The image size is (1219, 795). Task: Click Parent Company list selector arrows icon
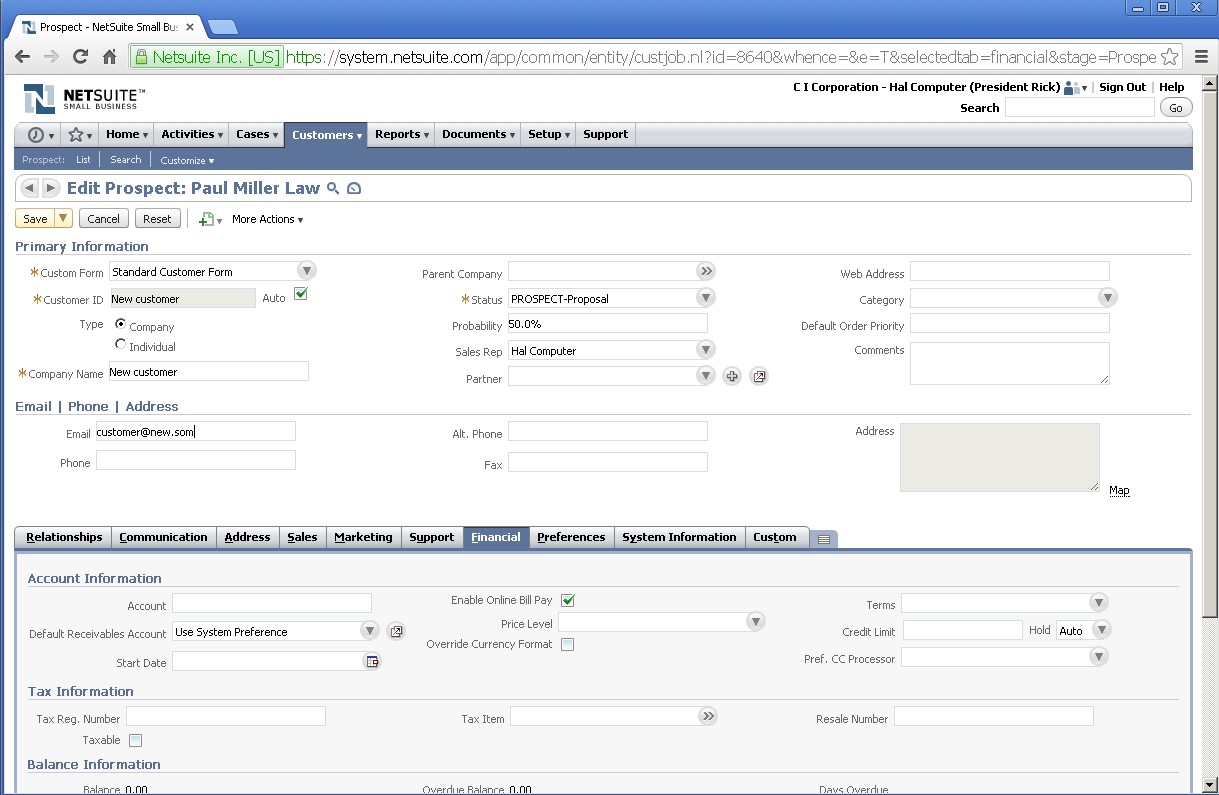(707, 271)
